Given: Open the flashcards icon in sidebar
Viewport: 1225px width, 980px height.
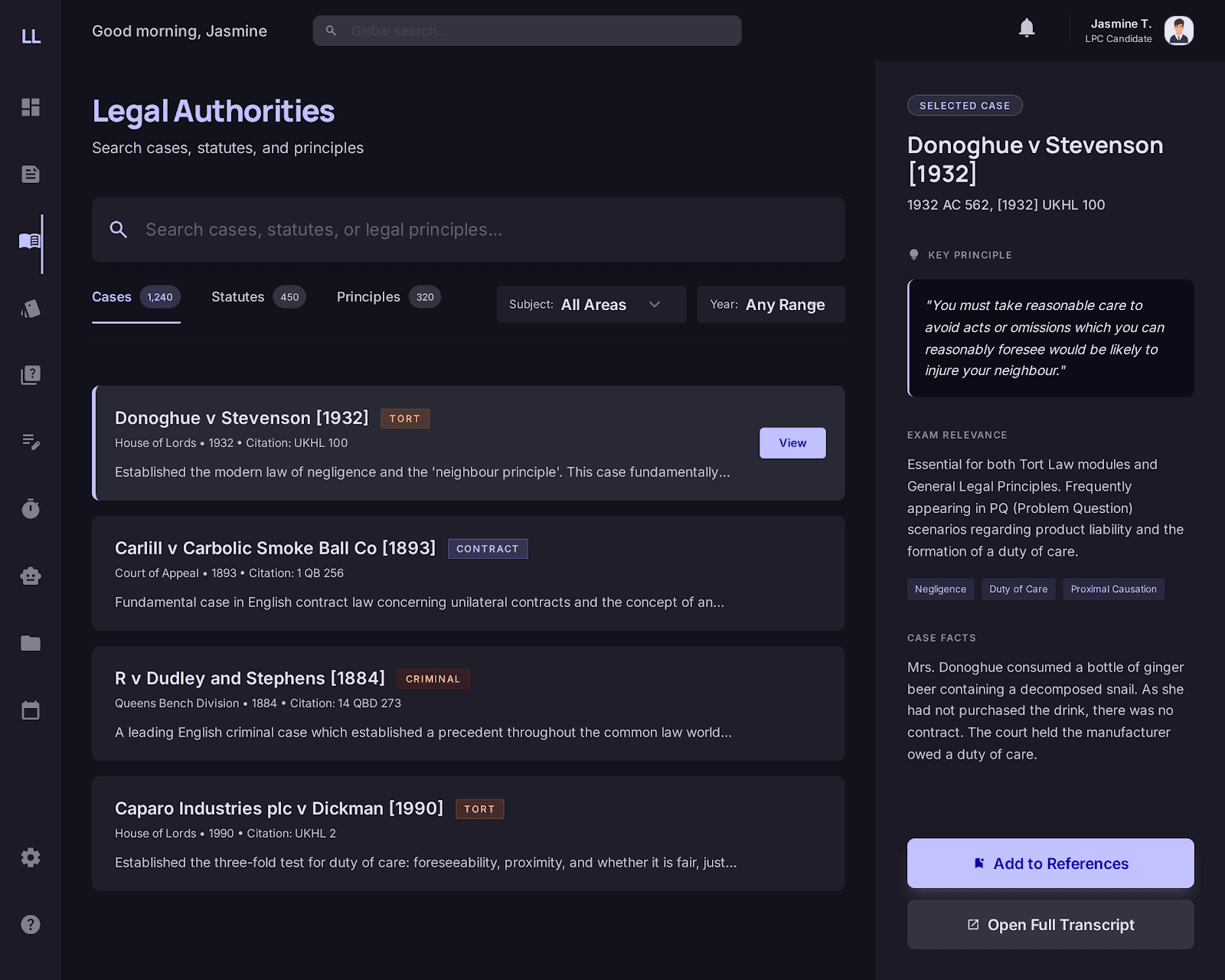Looking at the screenshot, I should click(x=31, y=309).
